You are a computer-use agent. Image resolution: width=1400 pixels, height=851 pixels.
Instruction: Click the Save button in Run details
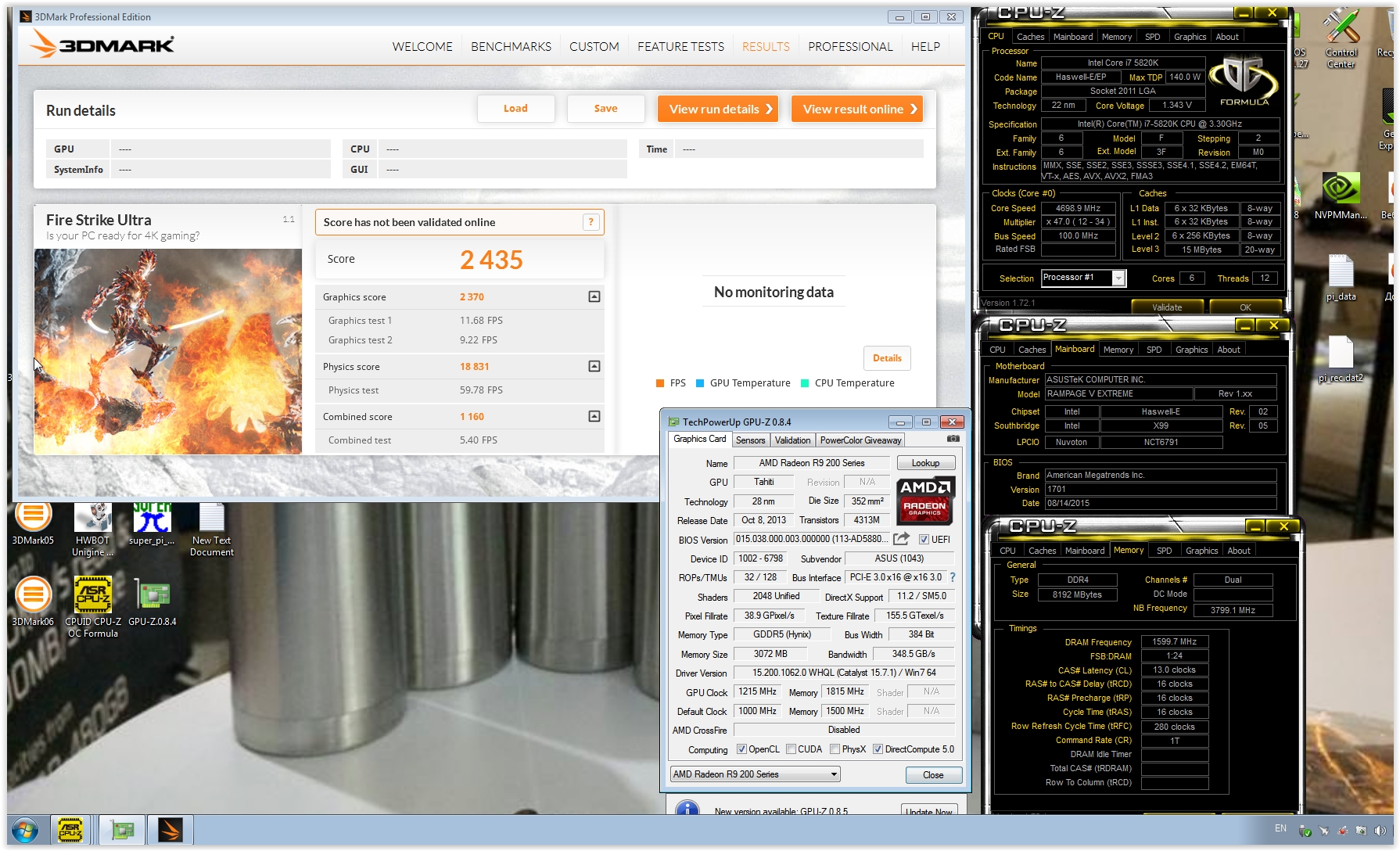[605, 109]
